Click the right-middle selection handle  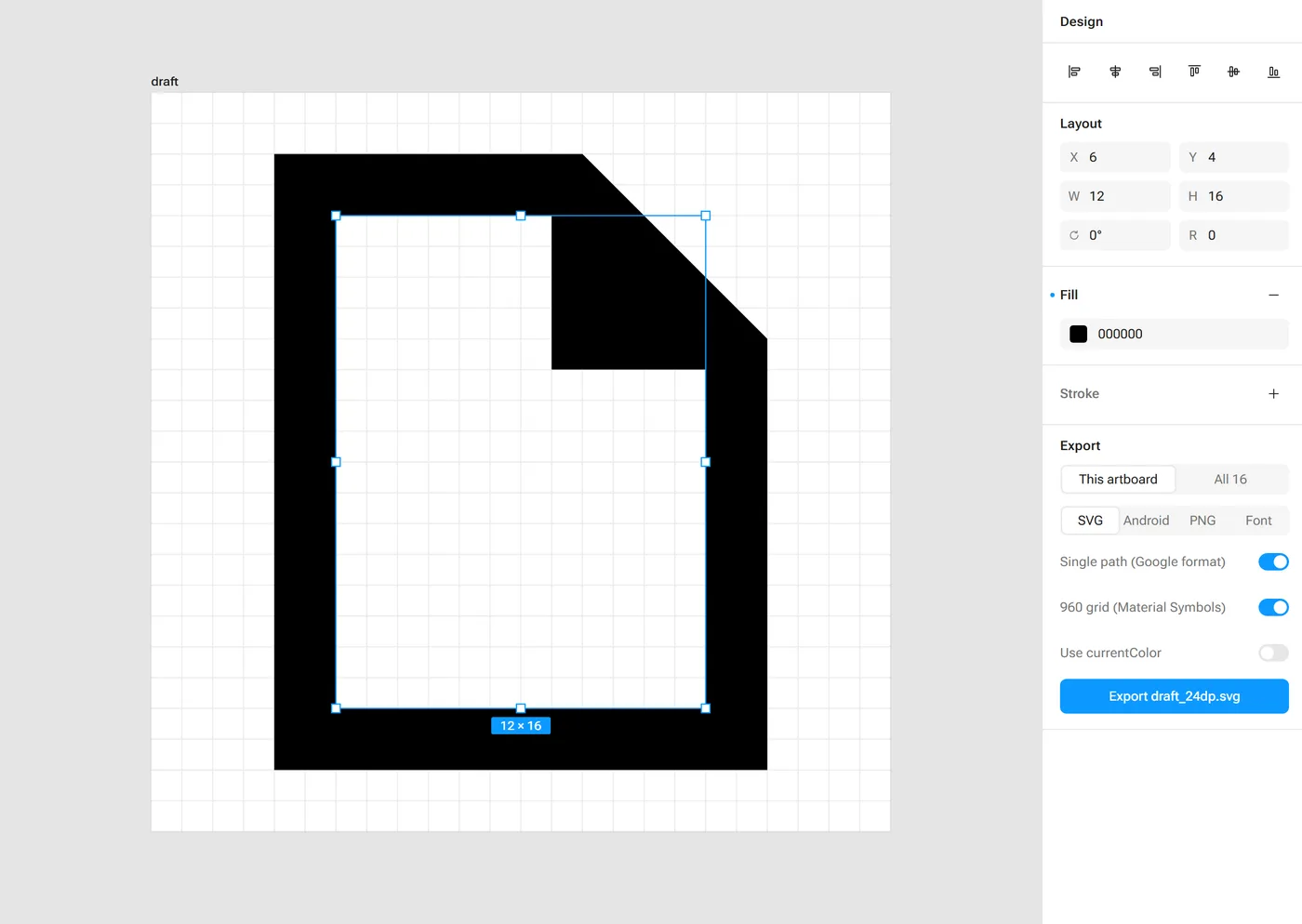click(x=706, y=462)
